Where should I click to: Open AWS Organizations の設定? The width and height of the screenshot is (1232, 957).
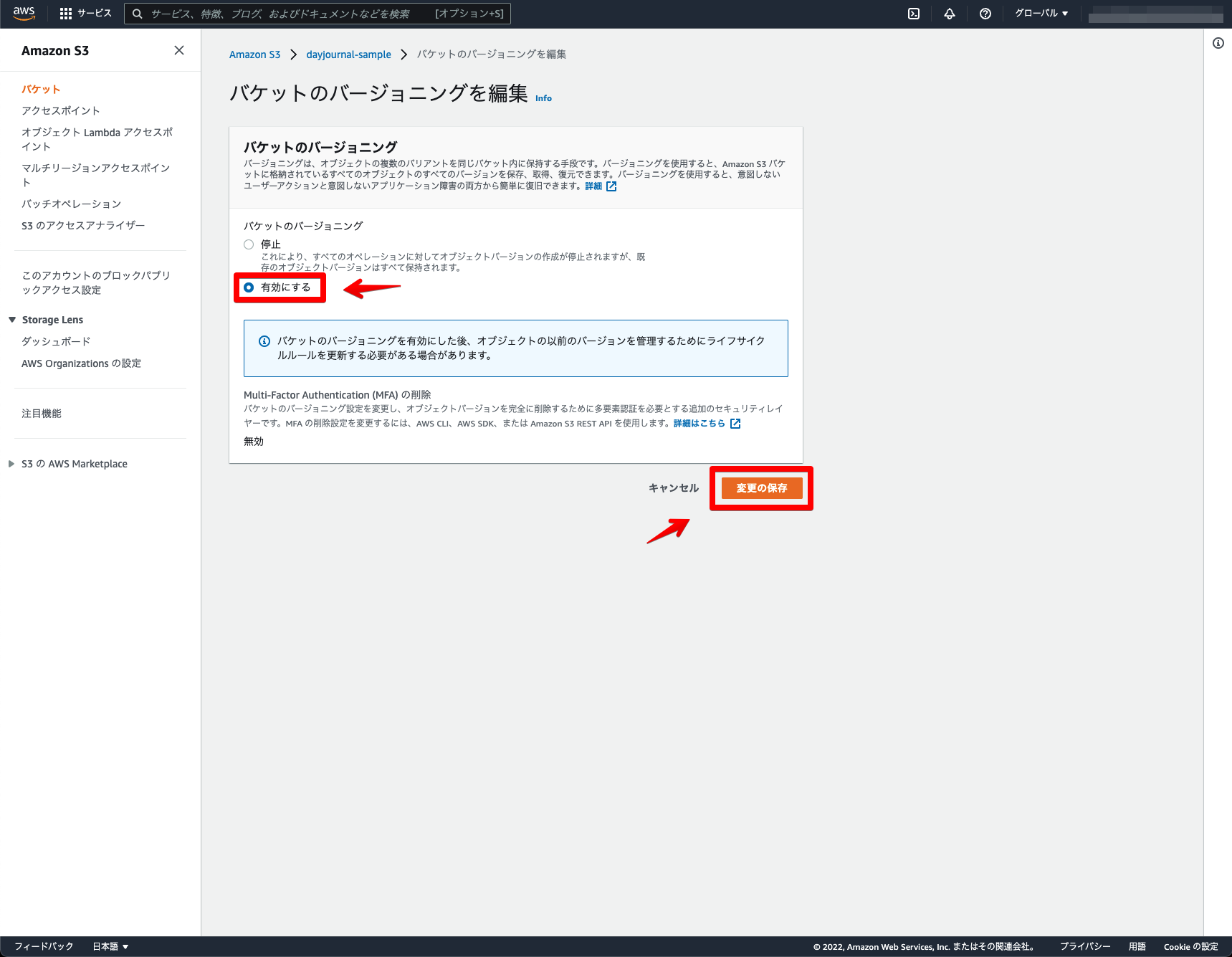coord(82,363)
